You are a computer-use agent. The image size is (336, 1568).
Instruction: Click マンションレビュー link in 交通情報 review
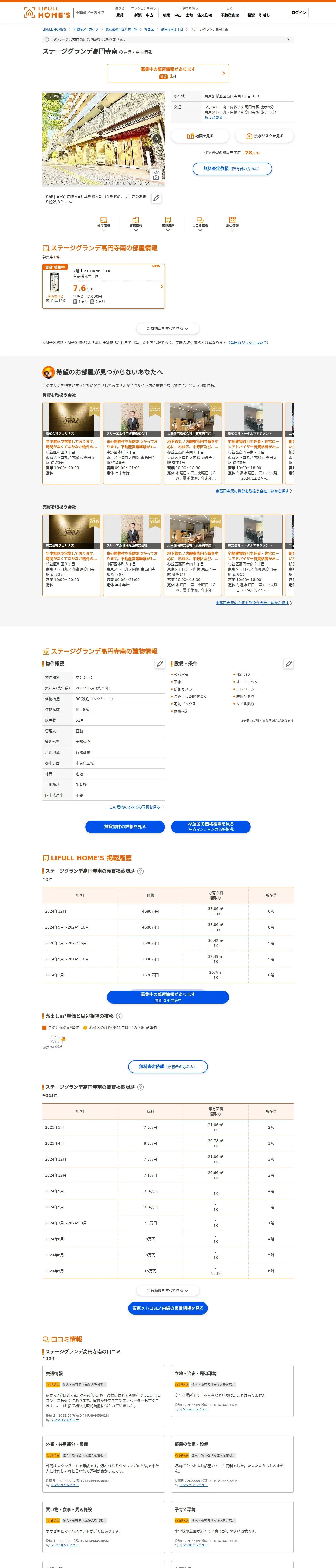[x=65, y=1420]
